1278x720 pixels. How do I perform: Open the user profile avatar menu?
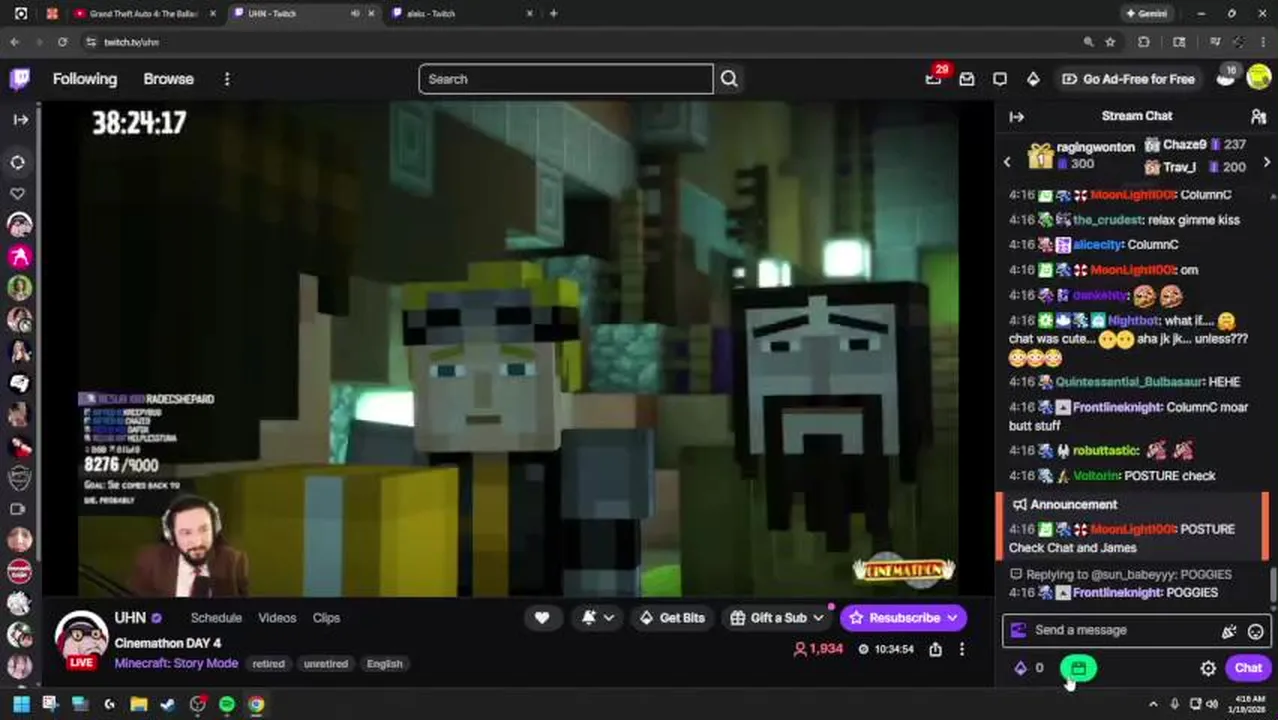(1259, 79)
